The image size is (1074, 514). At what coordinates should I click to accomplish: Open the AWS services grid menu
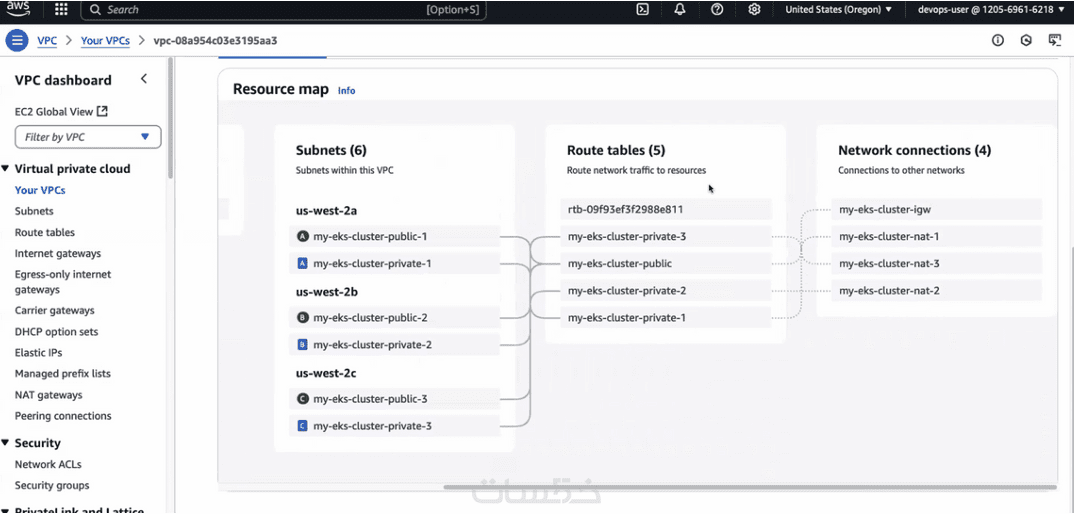coord(61,10)
